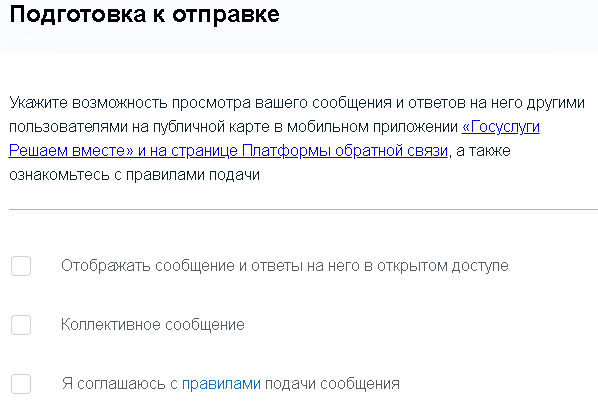Click the words а также after the link

483,151
